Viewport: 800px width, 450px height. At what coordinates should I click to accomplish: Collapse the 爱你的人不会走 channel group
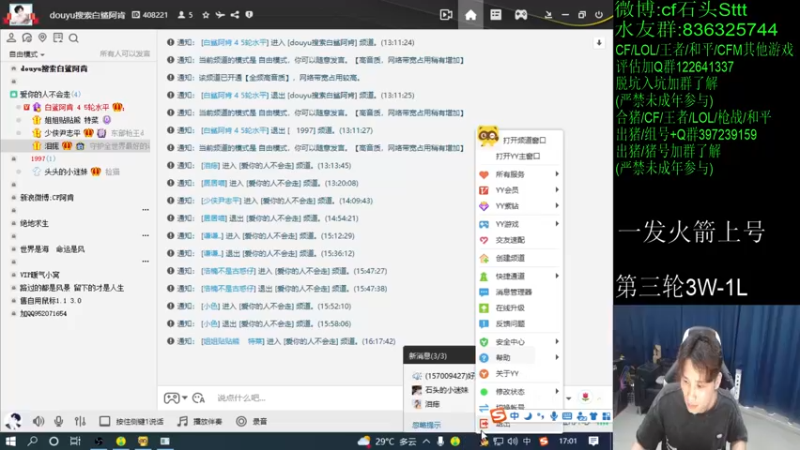point(14,94)
